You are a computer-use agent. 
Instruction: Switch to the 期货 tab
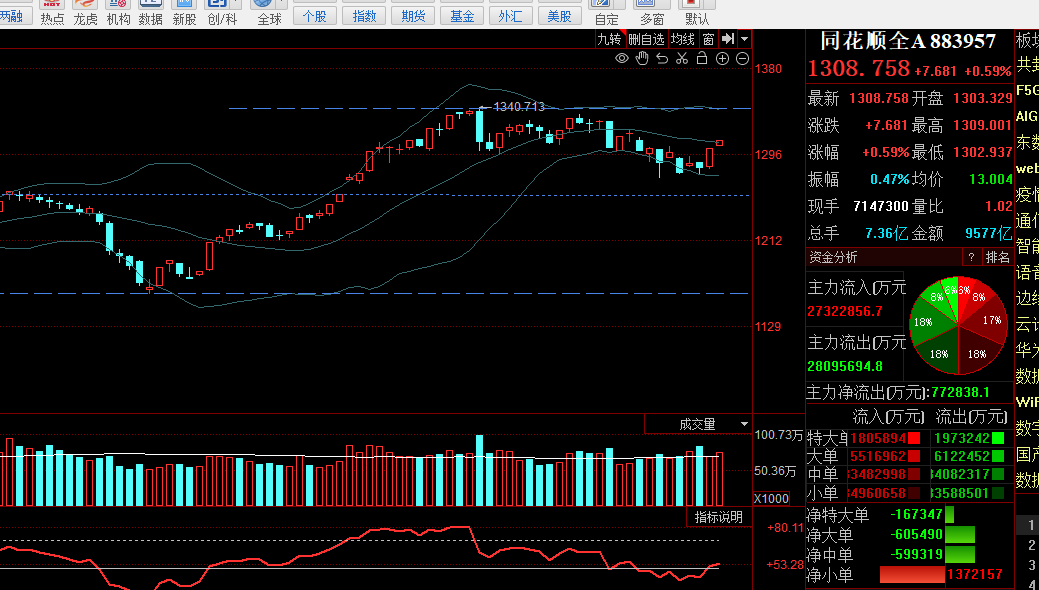coord(413,15)
